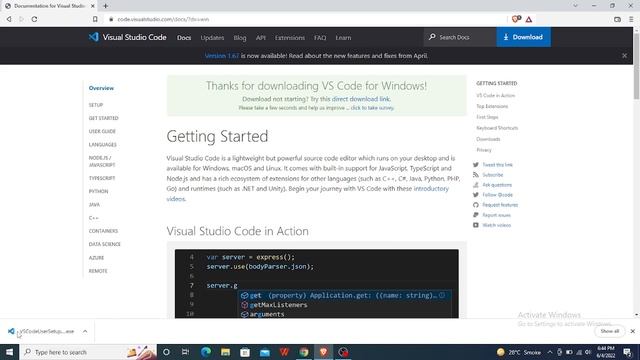The image size is (640, 360).
Task: Open the Docs navigation item
Action: click(x=184, y=38)
